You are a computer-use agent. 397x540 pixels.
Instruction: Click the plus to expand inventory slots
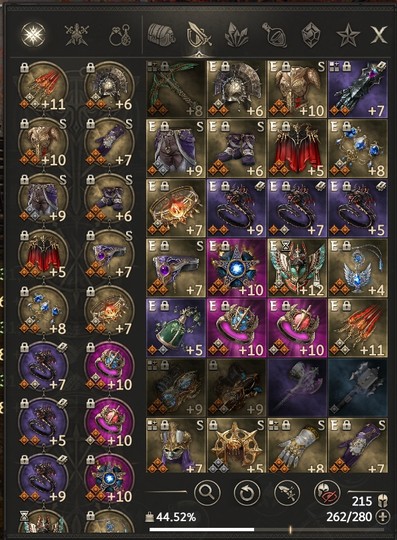(384, 517)
